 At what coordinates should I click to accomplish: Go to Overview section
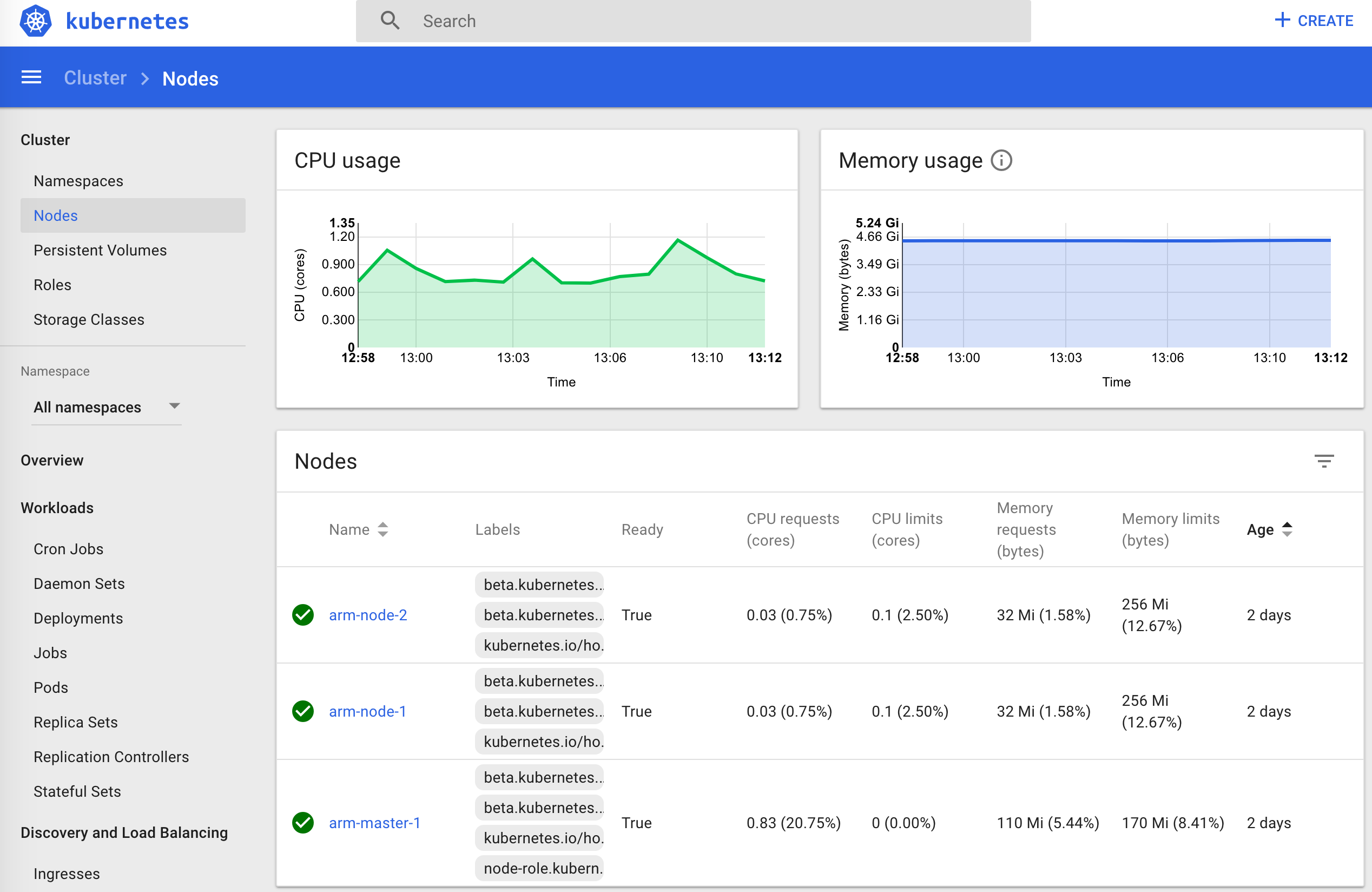point(52,460)
